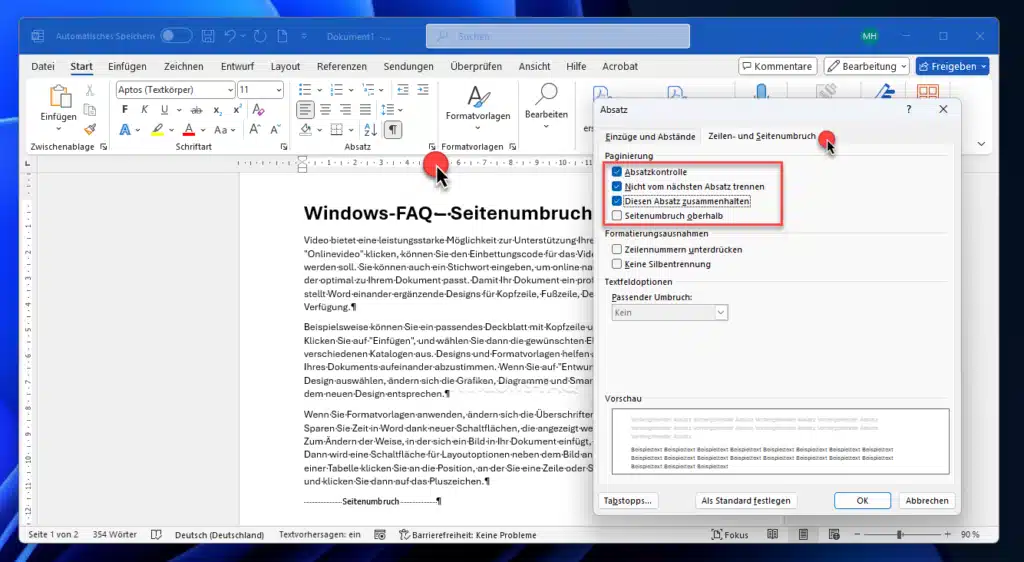Open the font name dropdown

click(231, 89)
